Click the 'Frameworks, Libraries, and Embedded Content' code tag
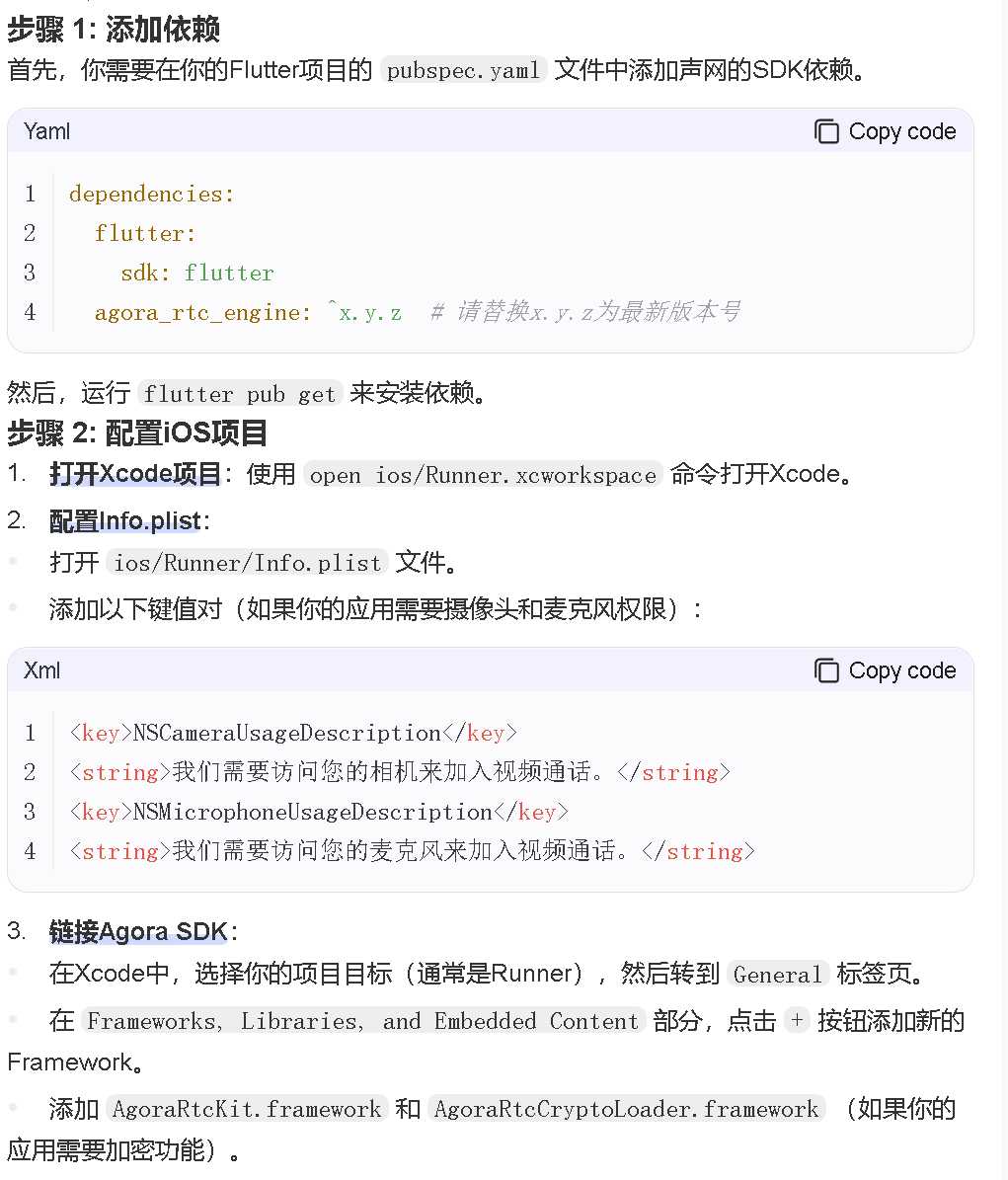The image size is (1008, 1180). [x=363, y=1021]
